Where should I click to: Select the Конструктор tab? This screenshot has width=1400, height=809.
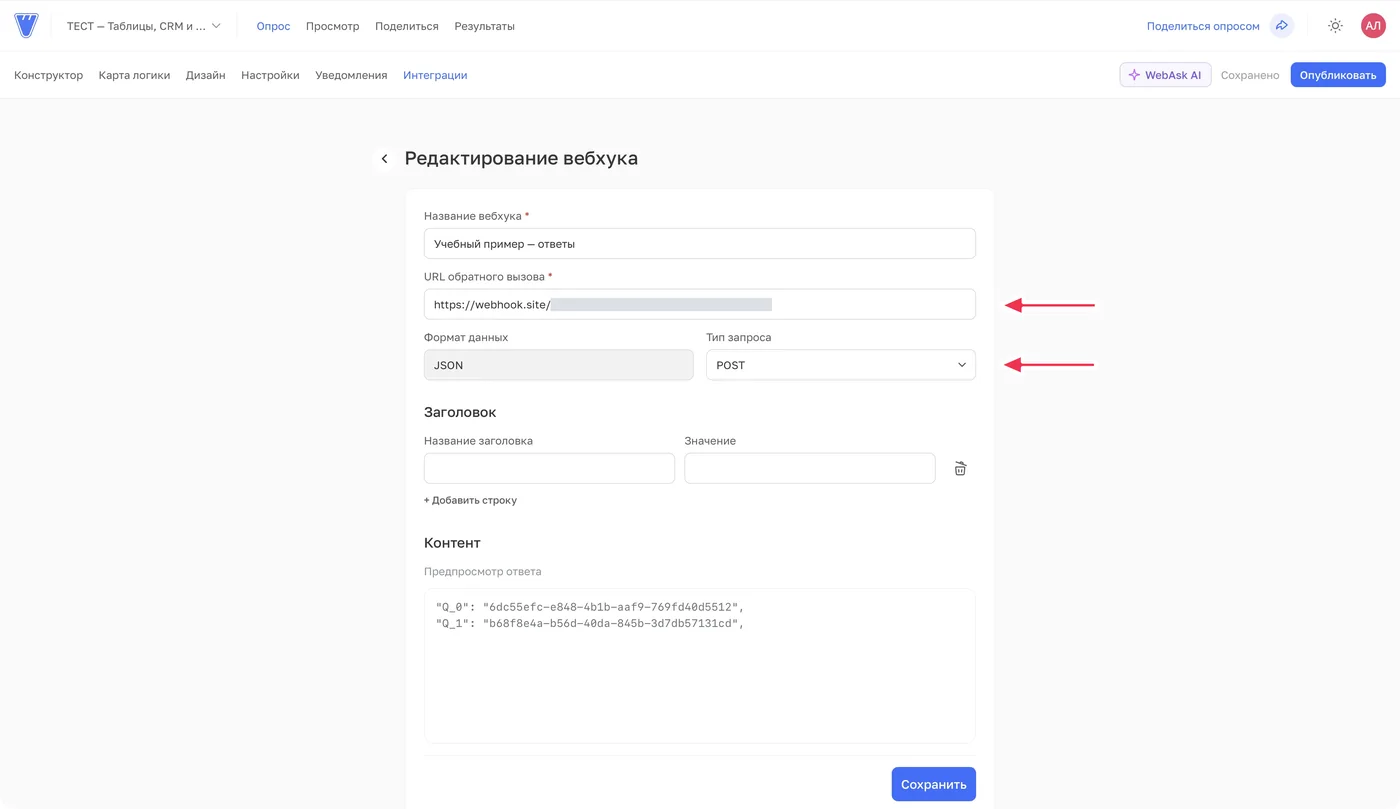coord(48,75)
